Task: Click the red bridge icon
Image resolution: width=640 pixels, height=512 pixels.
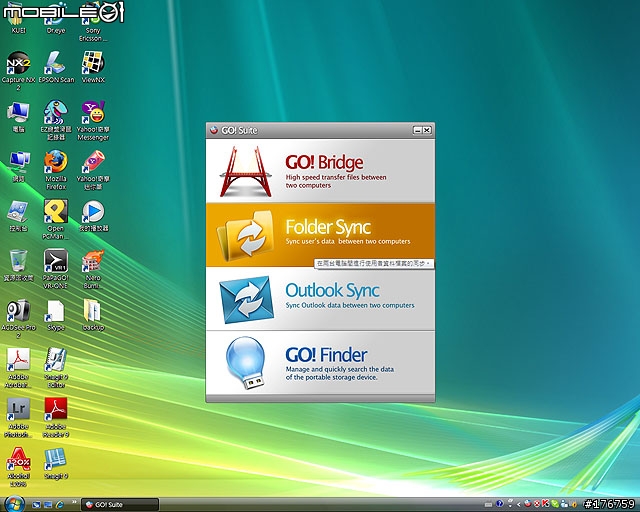Action: (245, 172)
